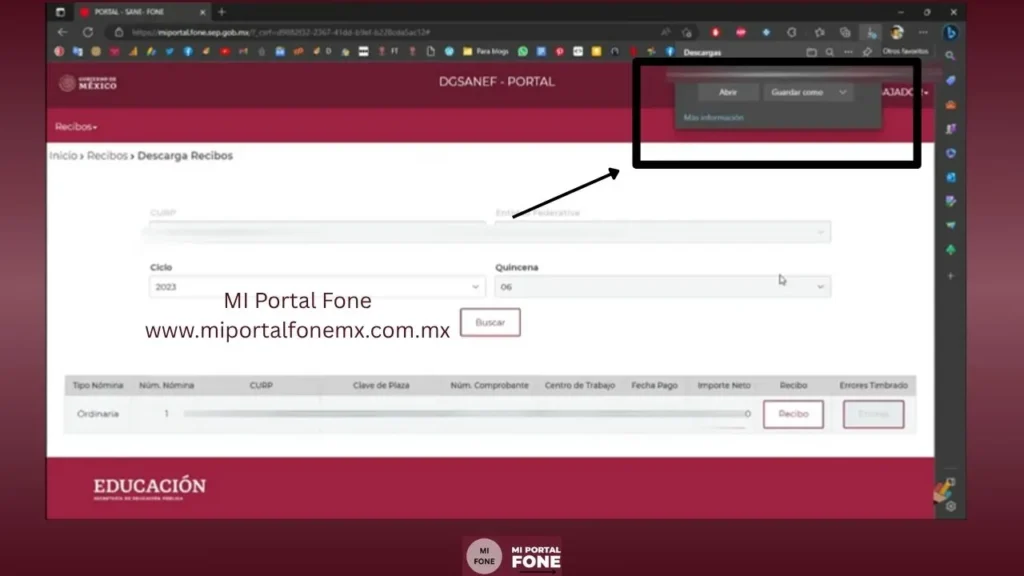Open the Pinterest bookmark
The image size is (1024, 576).
point(560,52)
